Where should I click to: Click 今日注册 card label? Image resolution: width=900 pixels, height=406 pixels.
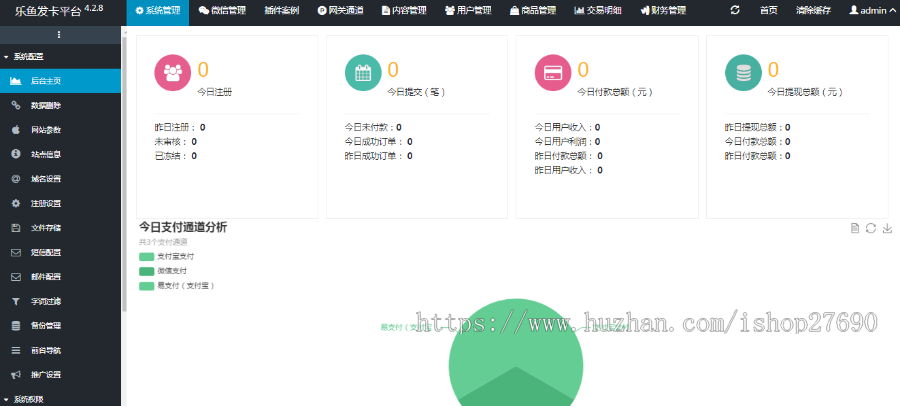215,91
